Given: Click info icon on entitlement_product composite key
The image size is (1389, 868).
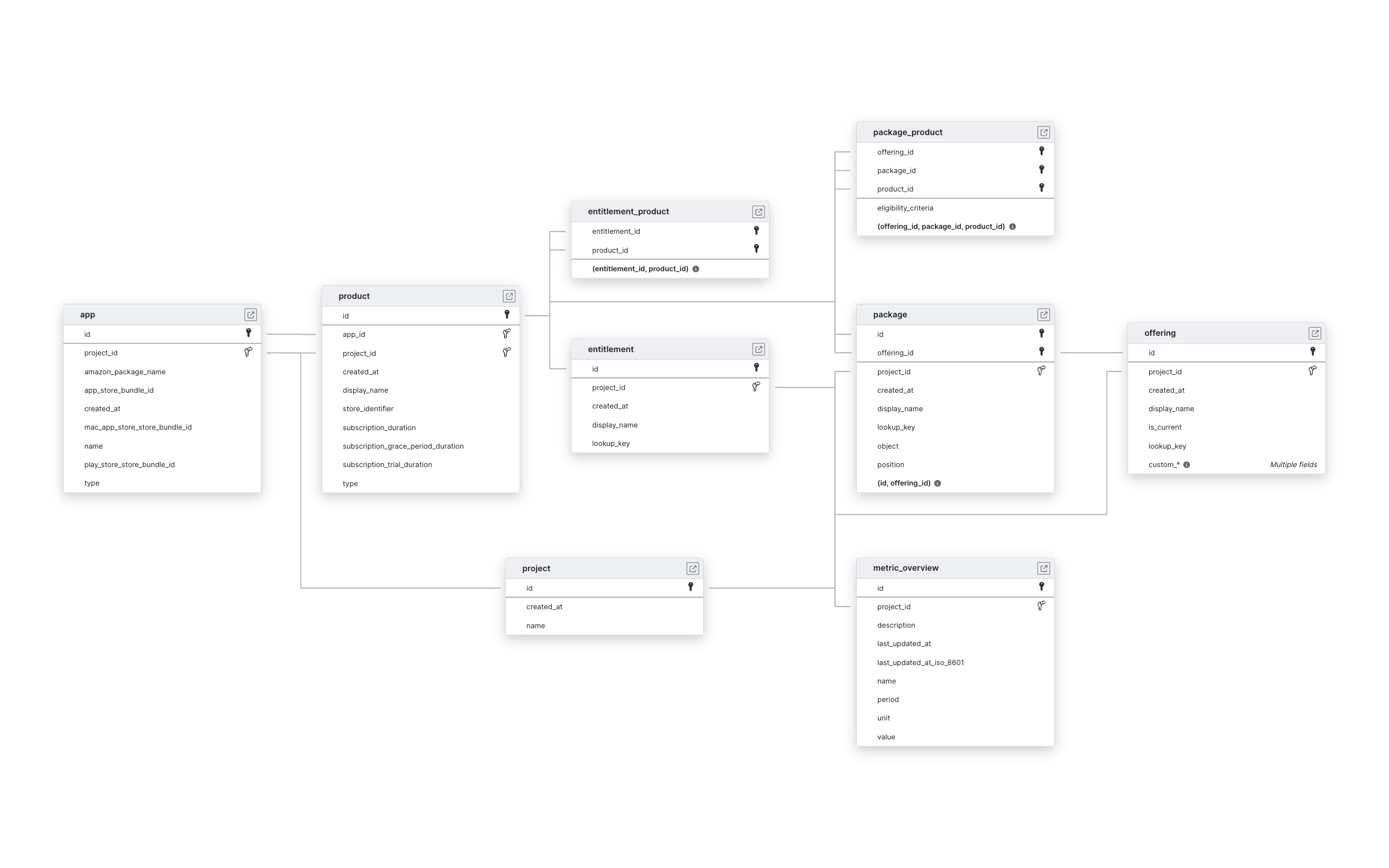Looking at the screenshot, I should click(697, 269).
